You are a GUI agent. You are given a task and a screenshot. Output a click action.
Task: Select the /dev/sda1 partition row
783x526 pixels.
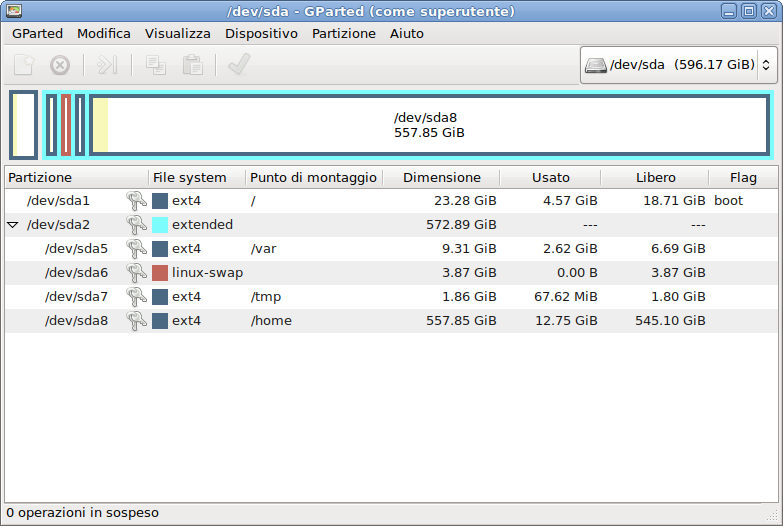pyautogui.click(x=392, y=201)
